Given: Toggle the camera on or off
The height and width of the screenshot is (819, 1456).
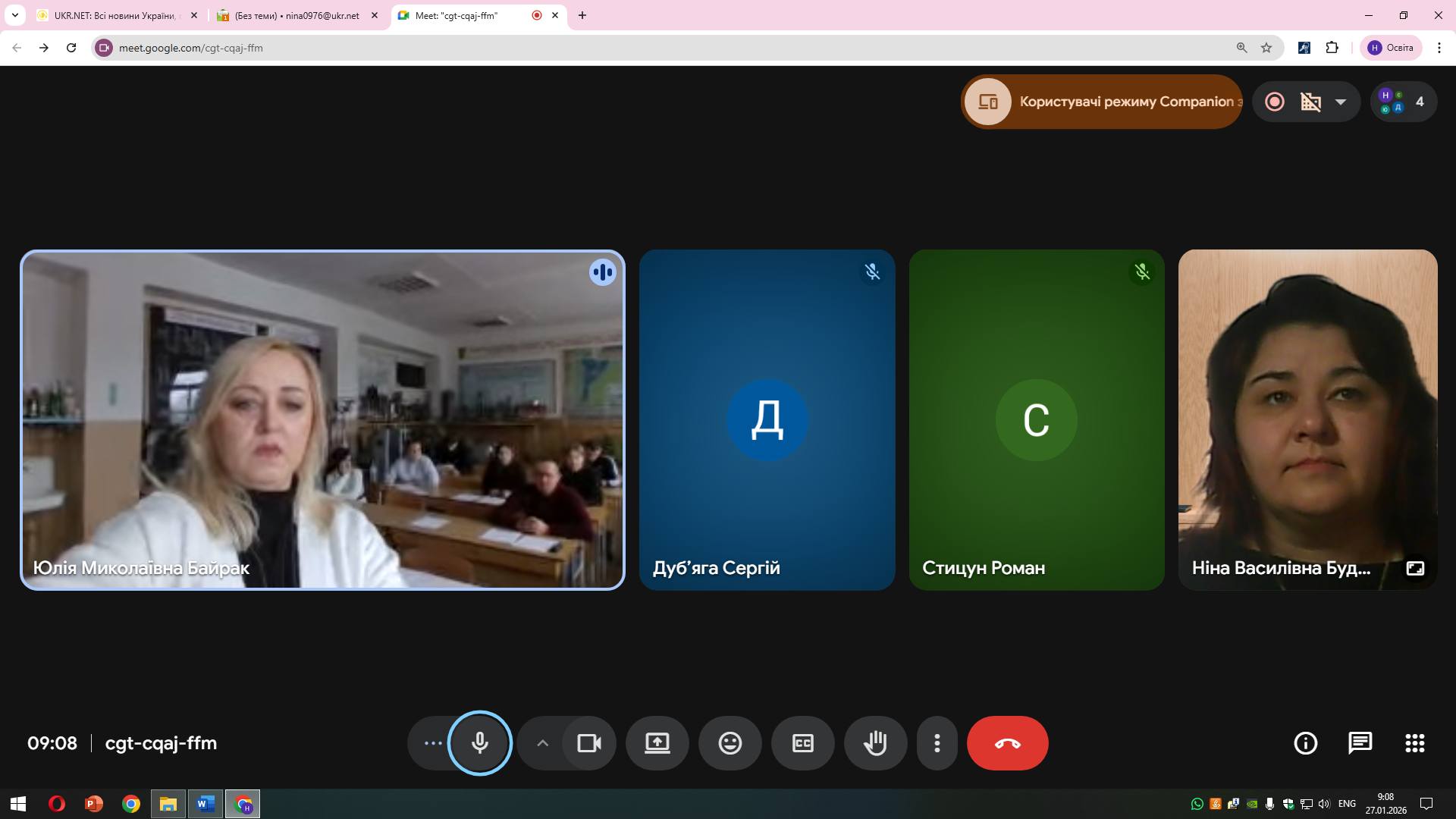Looking at the screenshot, I should click(589, 743).
